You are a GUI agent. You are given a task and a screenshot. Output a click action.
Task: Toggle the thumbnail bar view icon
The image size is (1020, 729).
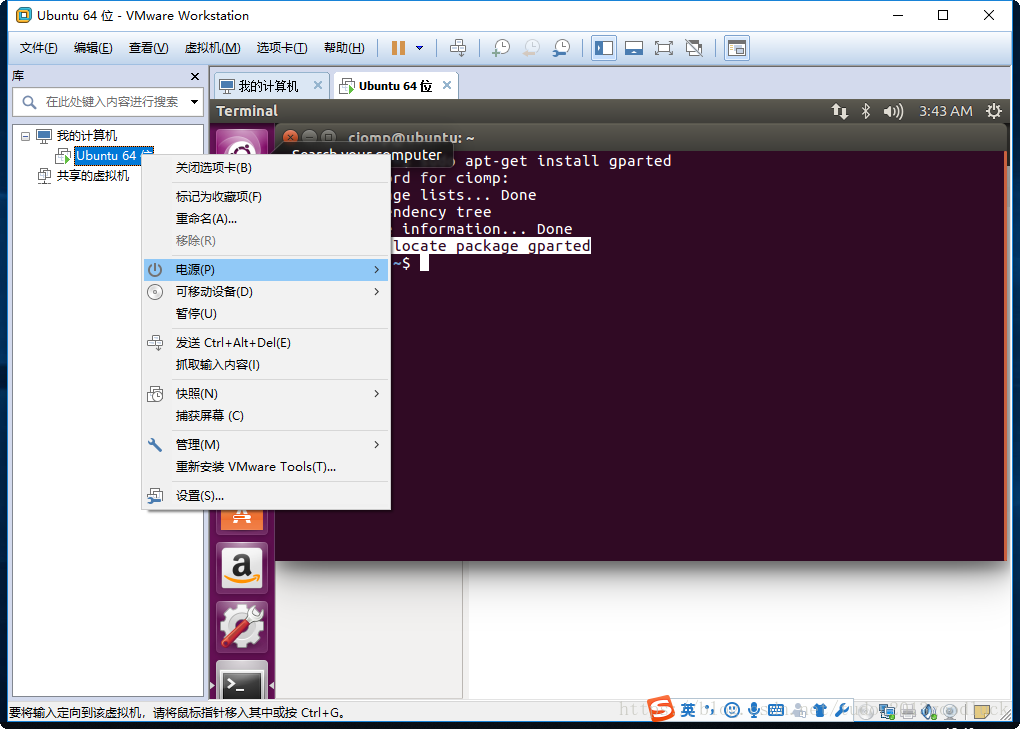pyautogui.click(x=634, y=47)
